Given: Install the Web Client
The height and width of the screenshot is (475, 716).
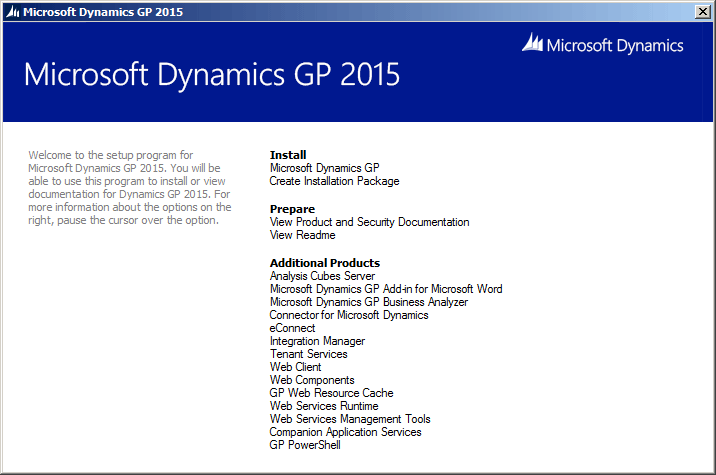Looking at the screenshot, I should coord(295,367).
